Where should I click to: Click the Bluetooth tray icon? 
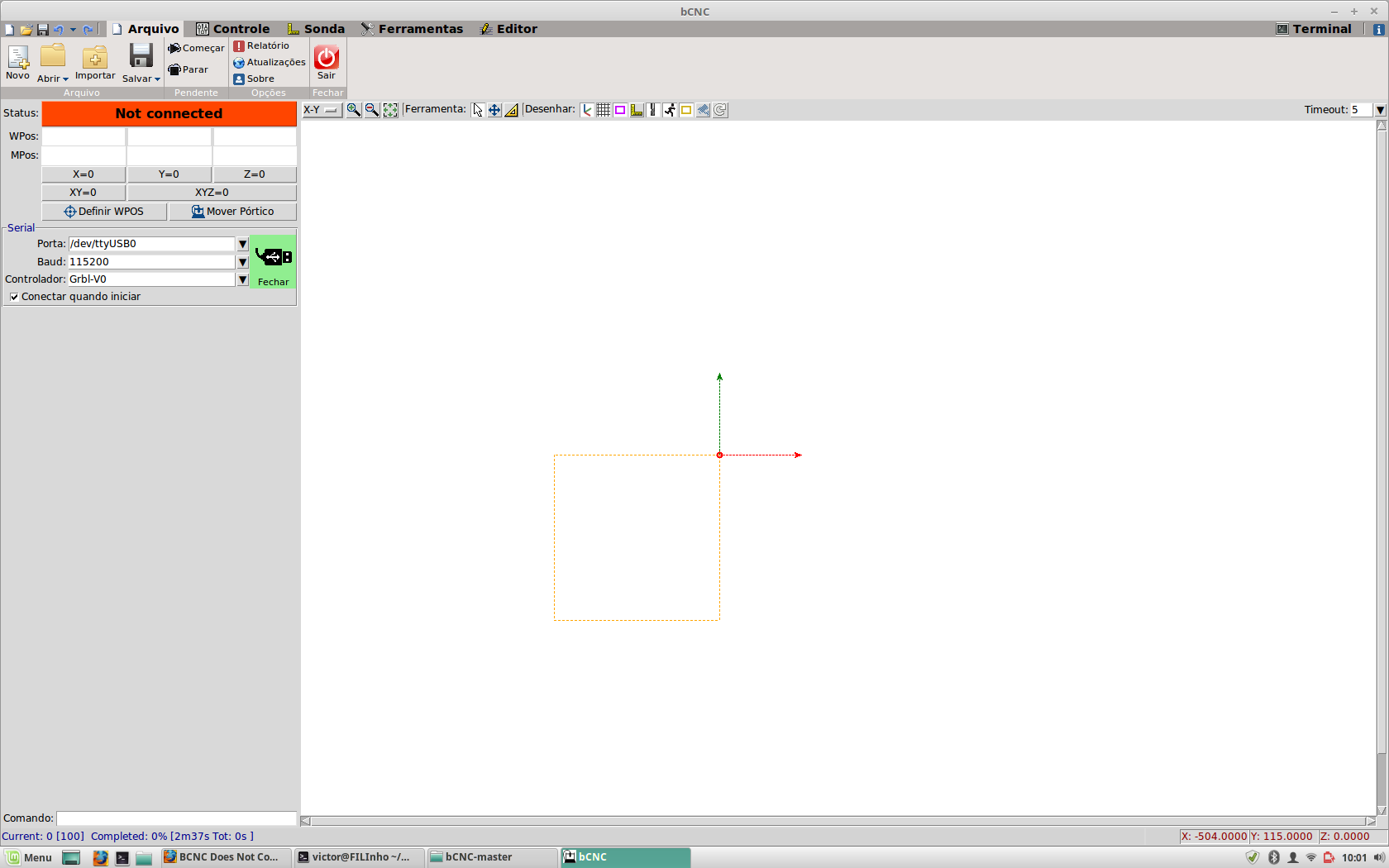click(1274, 857)
